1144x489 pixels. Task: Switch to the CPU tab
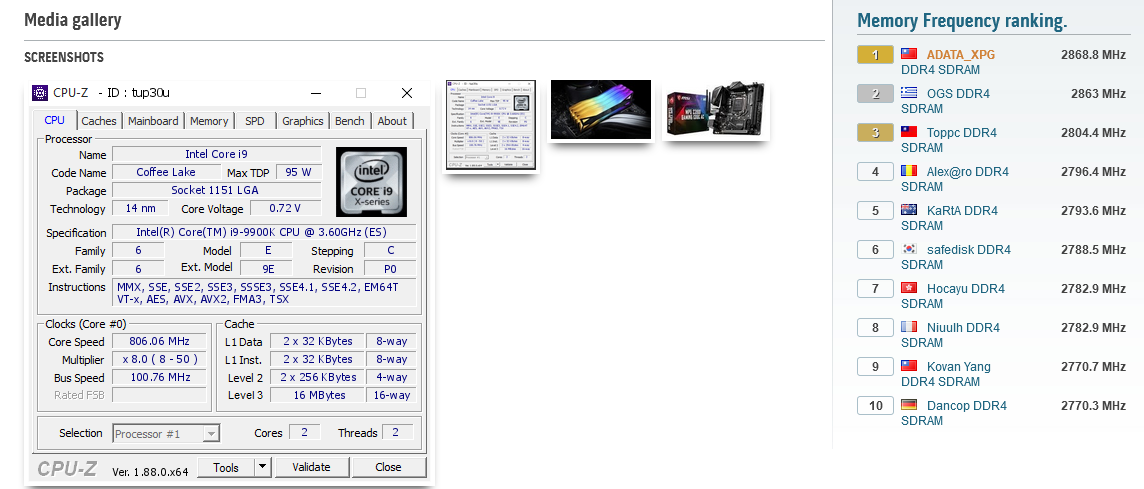pos(55,120)
